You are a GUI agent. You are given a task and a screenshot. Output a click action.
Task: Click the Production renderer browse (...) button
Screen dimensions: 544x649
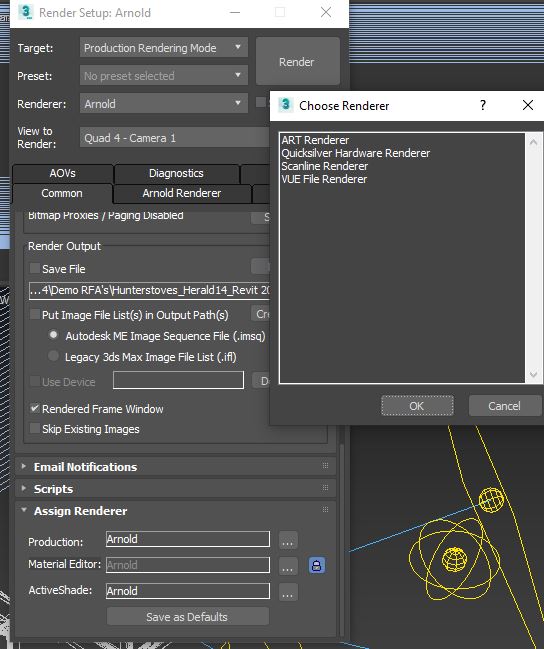[288, 540]
